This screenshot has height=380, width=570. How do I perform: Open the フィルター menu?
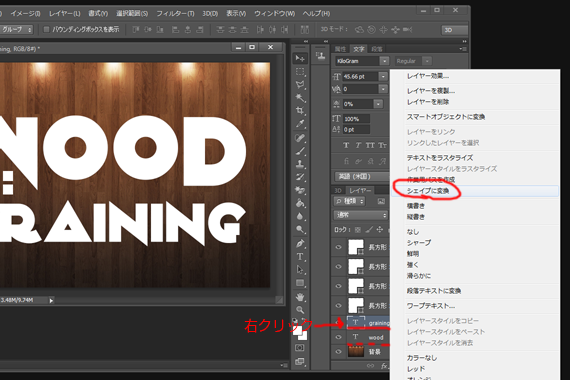pos(175,13)
